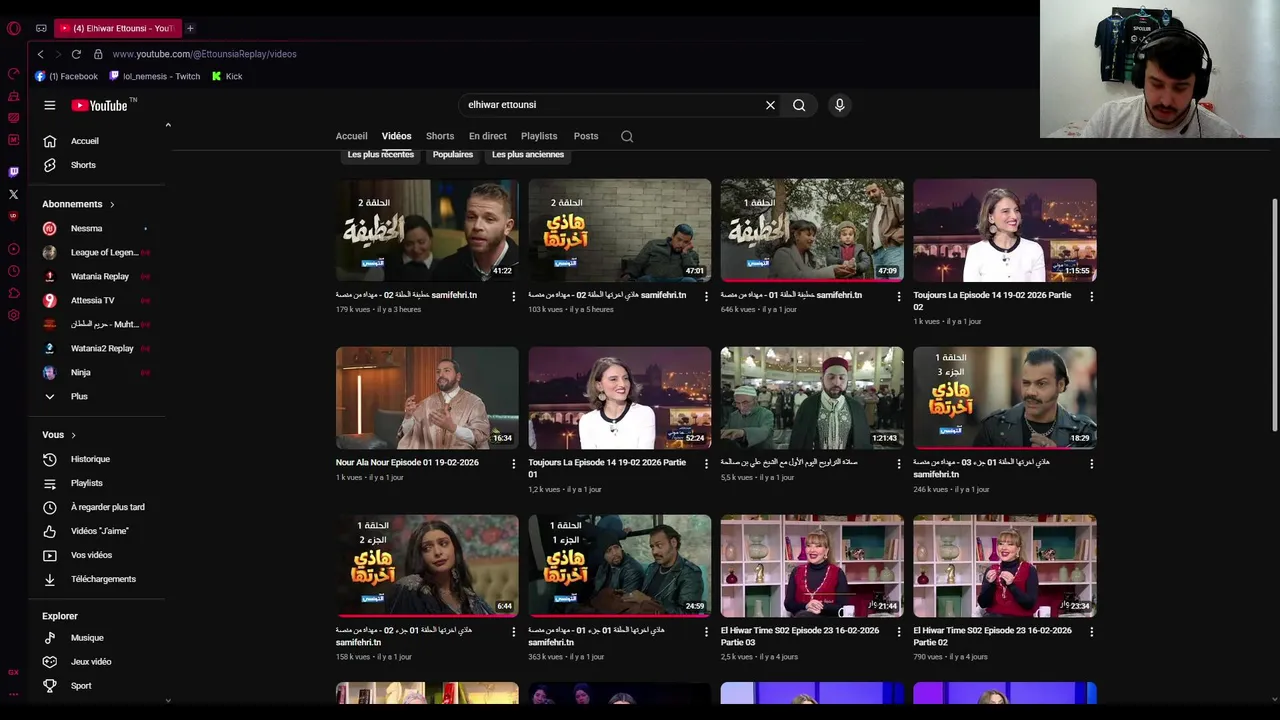Switch to the channel Shorts tab
The height and width of the screenshot is (720, 1280).
tap(440, 136)
